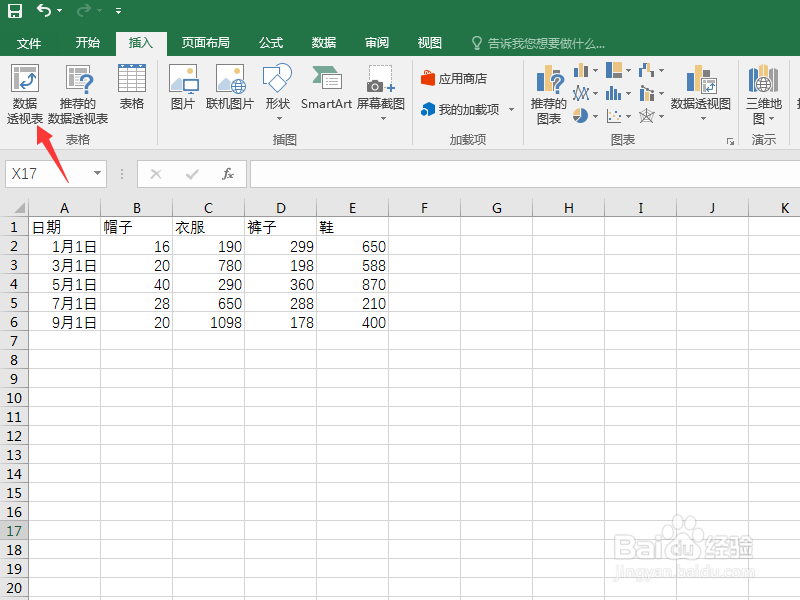
Task: Switch to the 页面布局 tab
Action: click(x=206, y=43)
